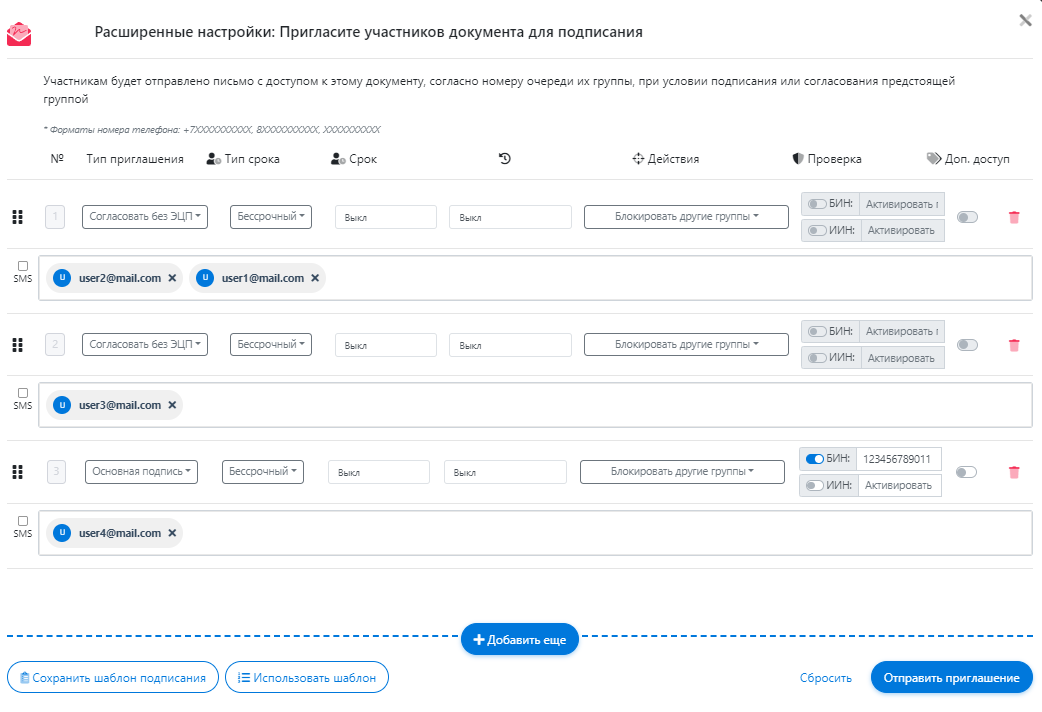This screenshot has height=712, width=1042.
Task: Open 'Блокировать другие группы' dropdown in group 2
Action: click(x=686, y=345)
